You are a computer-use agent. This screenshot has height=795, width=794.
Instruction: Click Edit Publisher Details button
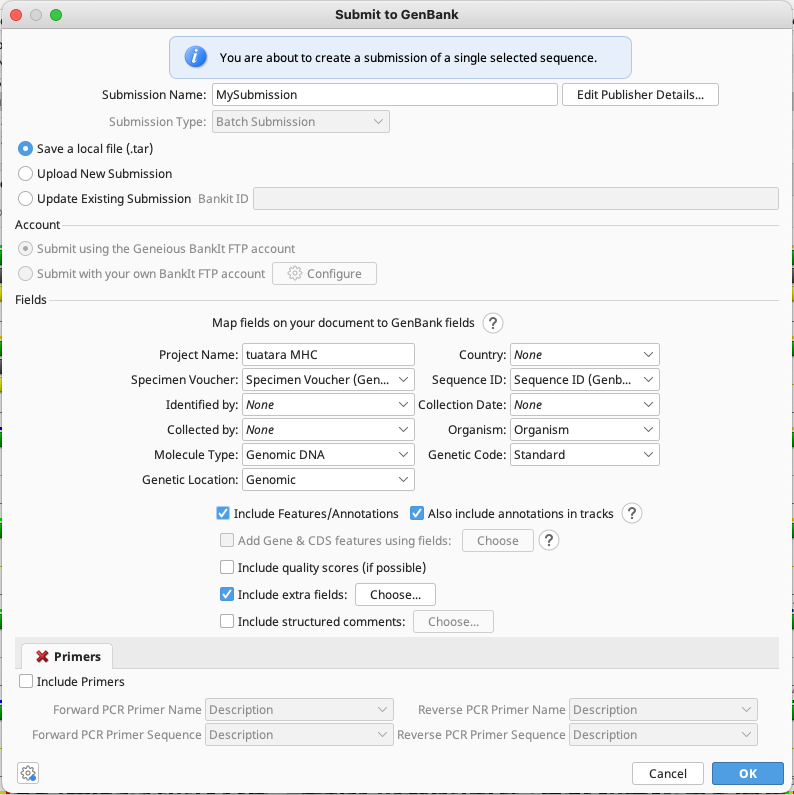(640, 94)
